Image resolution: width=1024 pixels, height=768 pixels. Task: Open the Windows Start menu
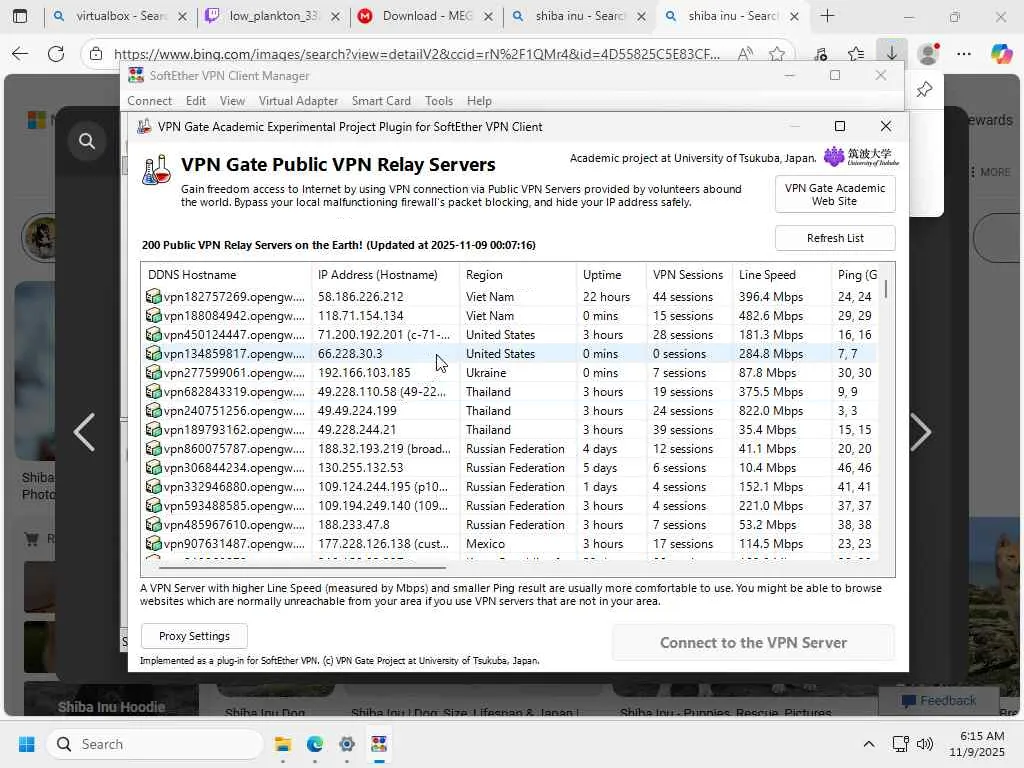pos(27,744)
